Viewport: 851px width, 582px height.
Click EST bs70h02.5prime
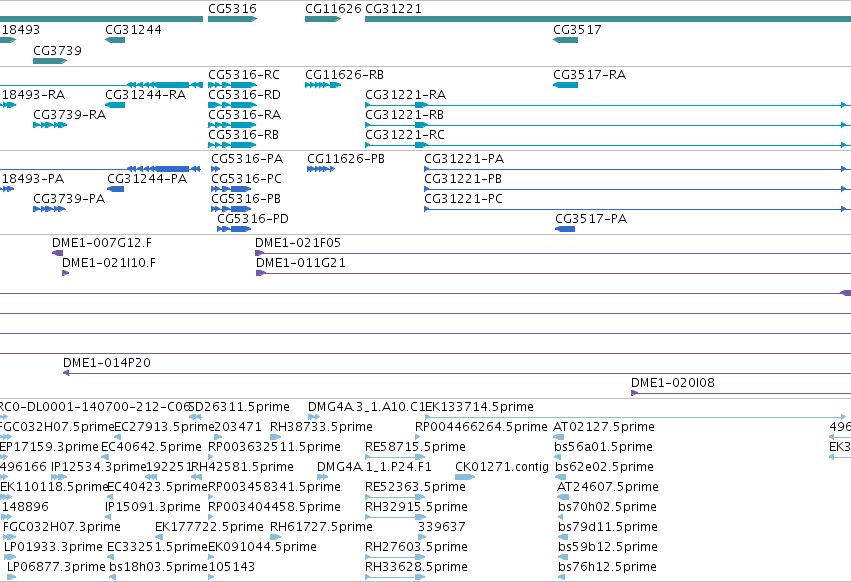coord(607,508)
